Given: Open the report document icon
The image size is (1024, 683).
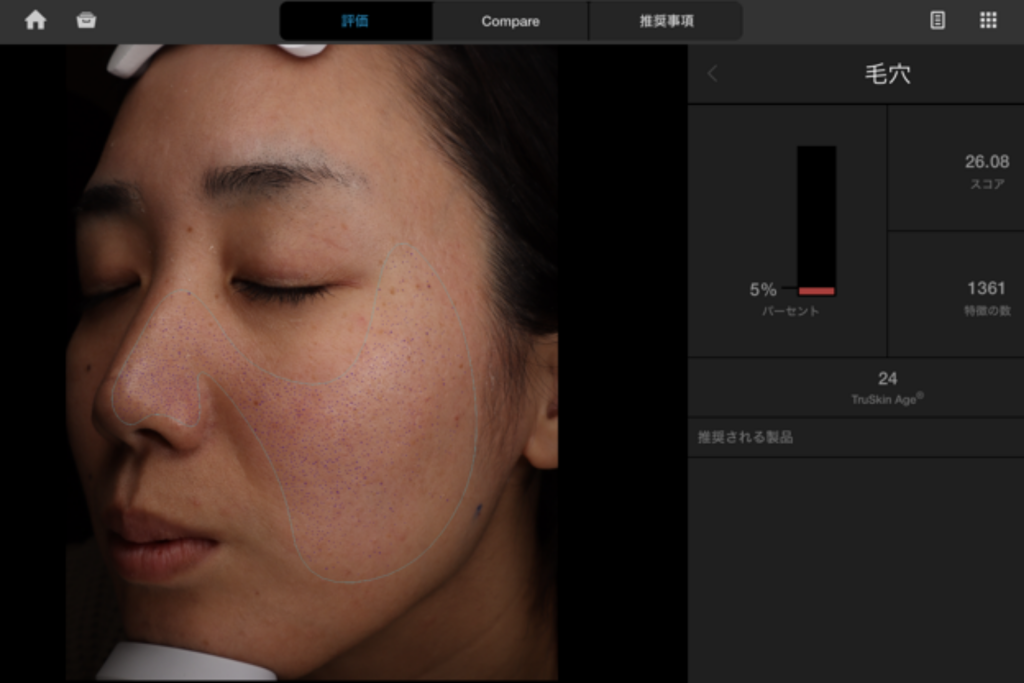Looking at the screenshot, I should [937, 20].
